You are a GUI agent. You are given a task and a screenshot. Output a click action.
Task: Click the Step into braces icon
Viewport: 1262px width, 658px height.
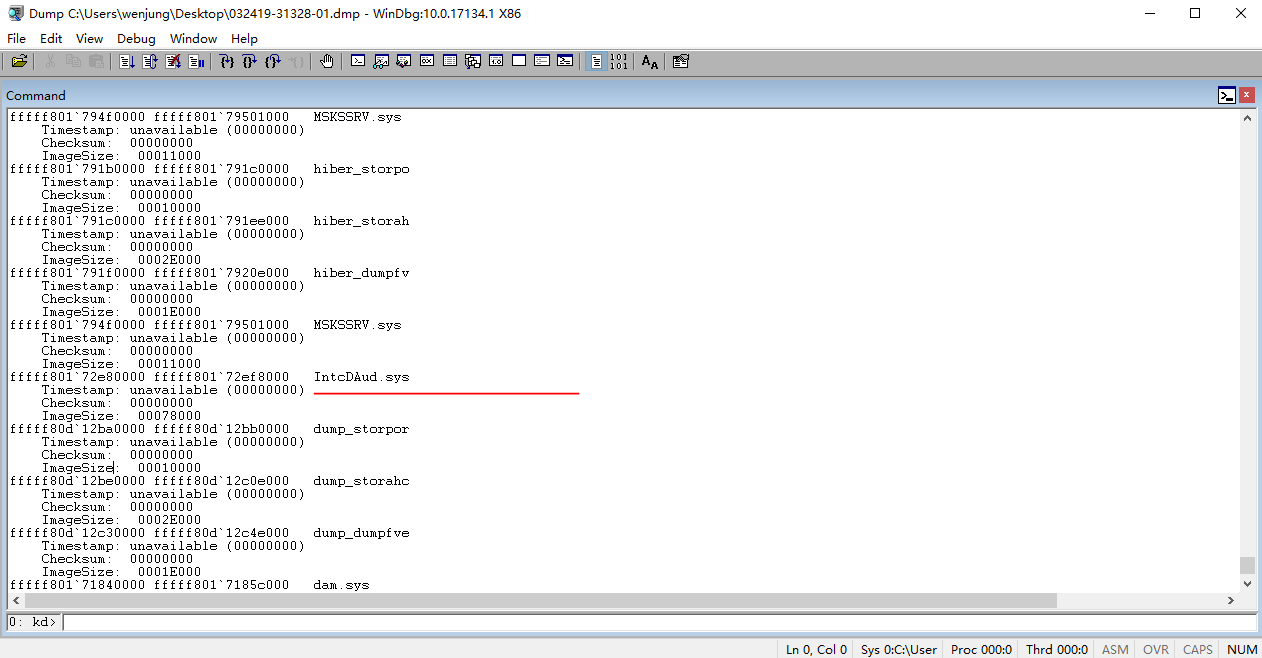click(x=227, y=62)
